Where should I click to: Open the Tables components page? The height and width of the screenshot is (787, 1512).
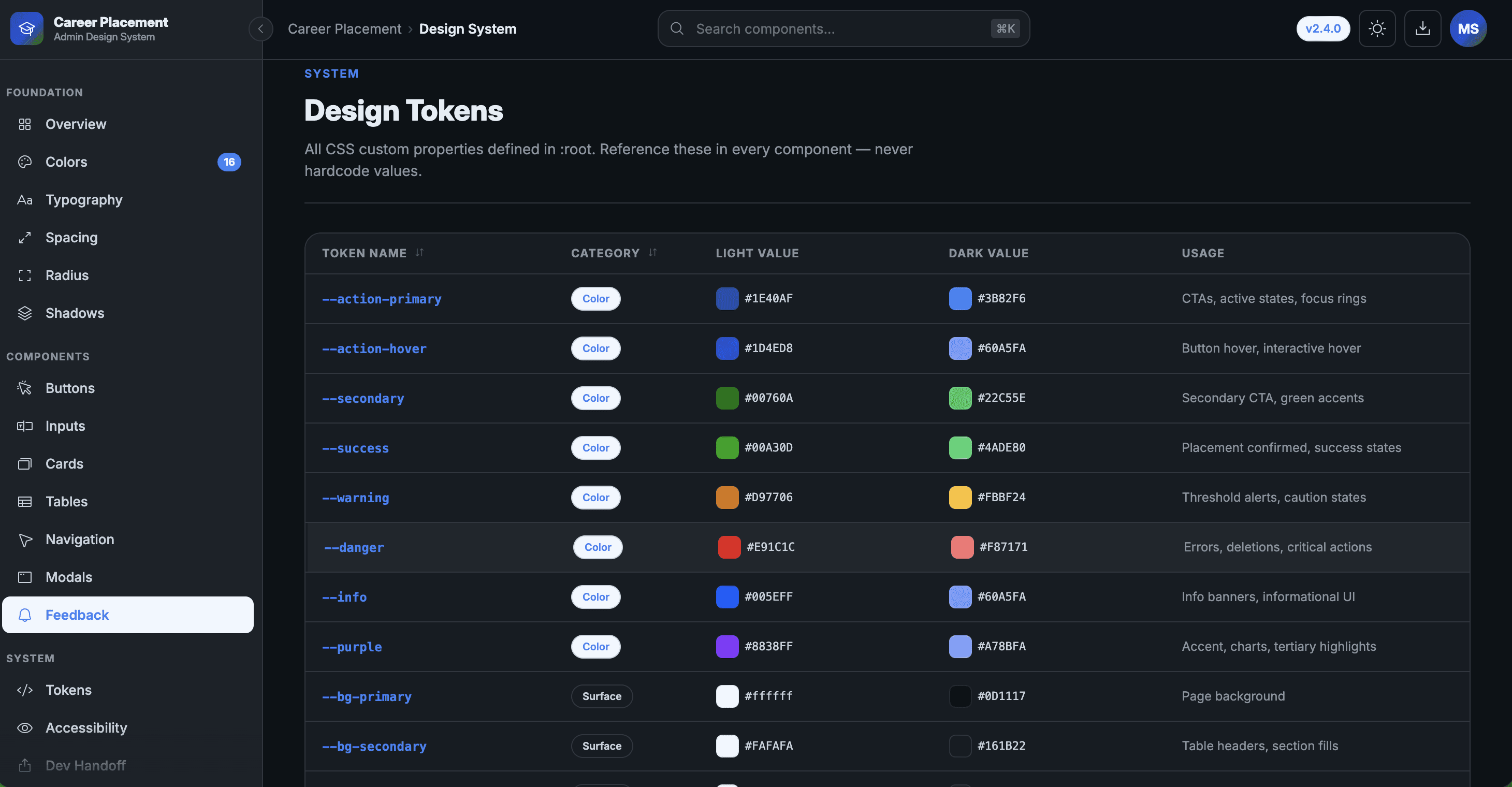point(128,502)
